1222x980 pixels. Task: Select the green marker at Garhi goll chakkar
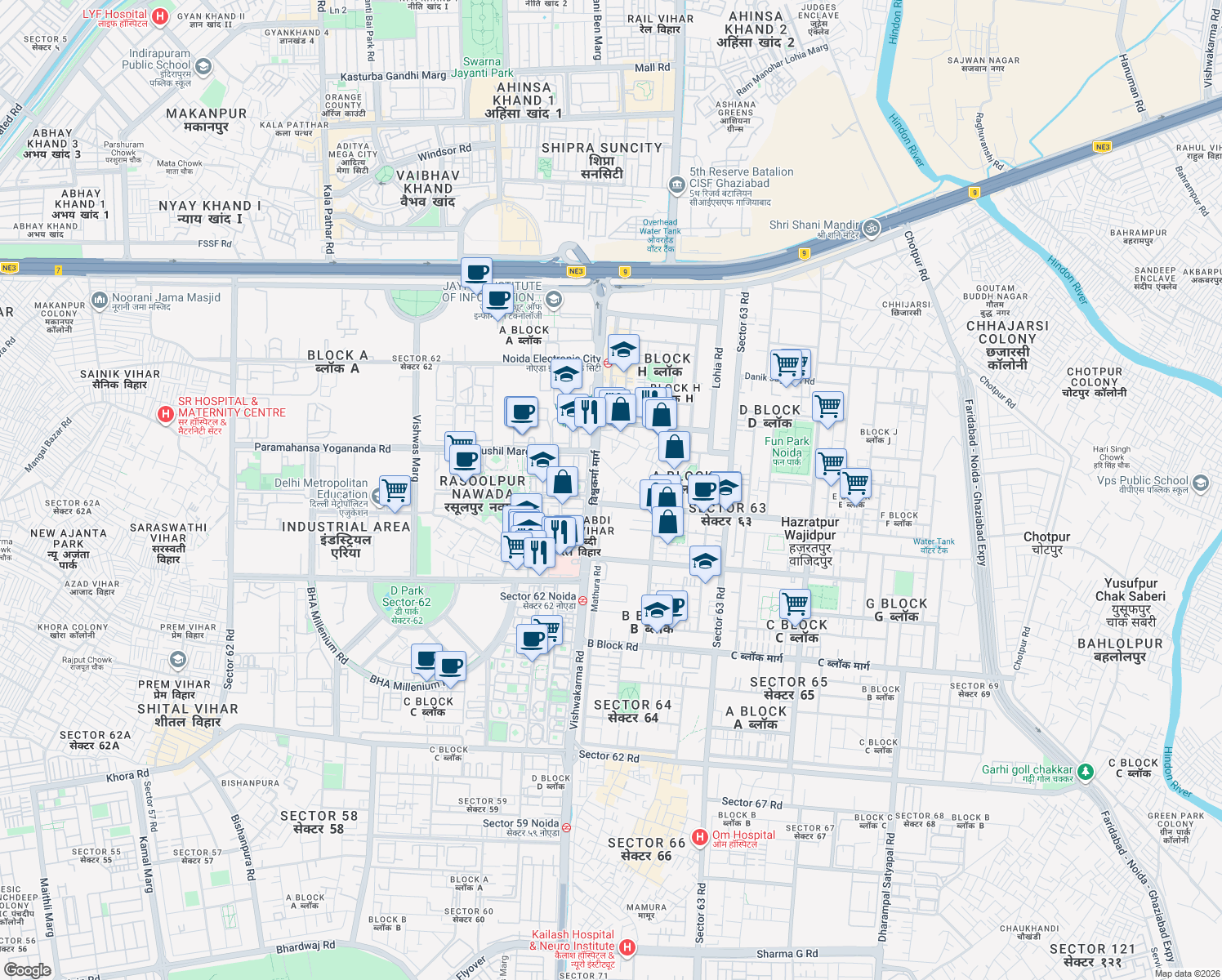point(1086,771)
